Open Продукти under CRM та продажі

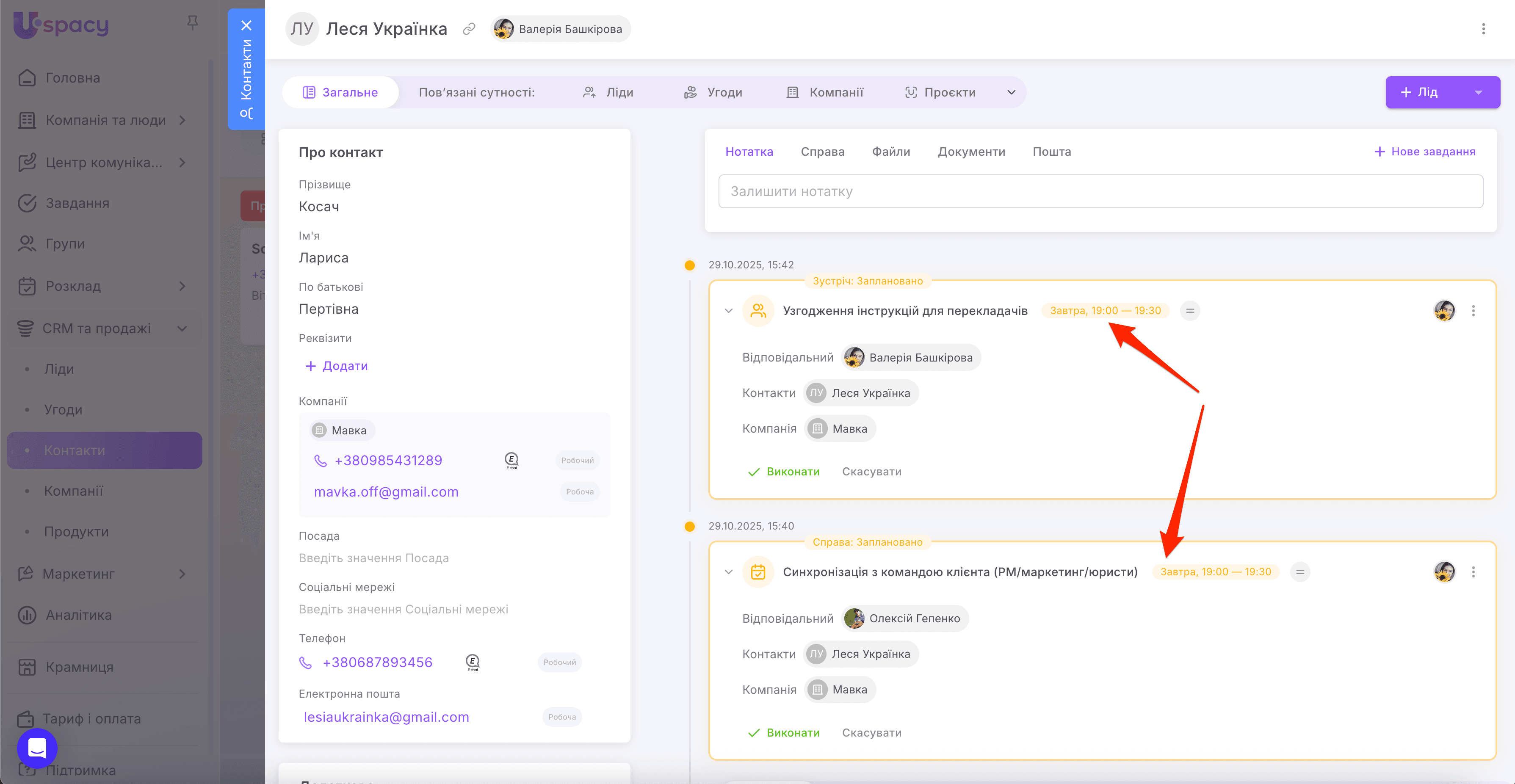77,532
